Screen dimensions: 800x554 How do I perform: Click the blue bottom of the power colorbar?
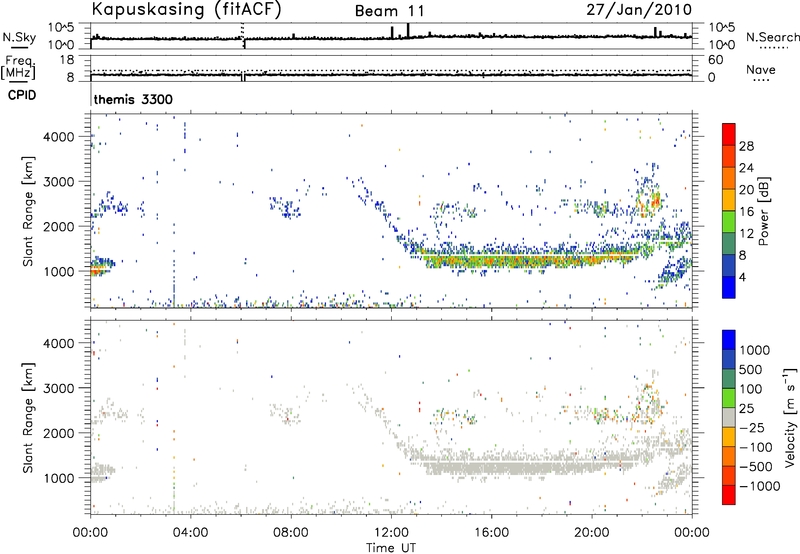[x=729, y=287]
